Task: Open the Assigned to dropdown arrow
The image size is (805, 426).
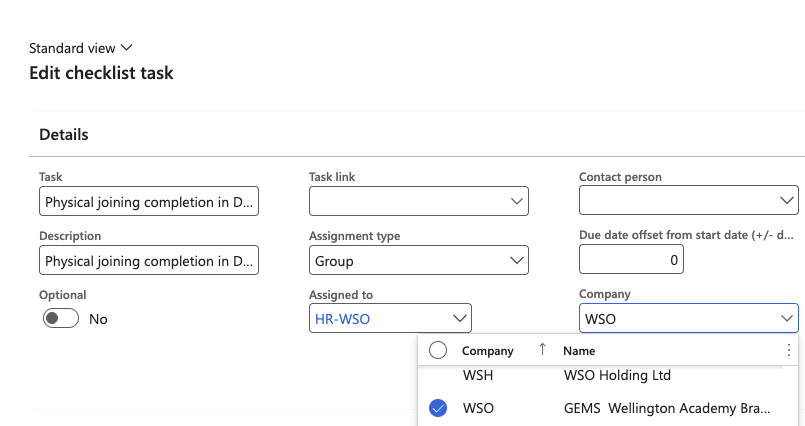Action: (459, 318)
